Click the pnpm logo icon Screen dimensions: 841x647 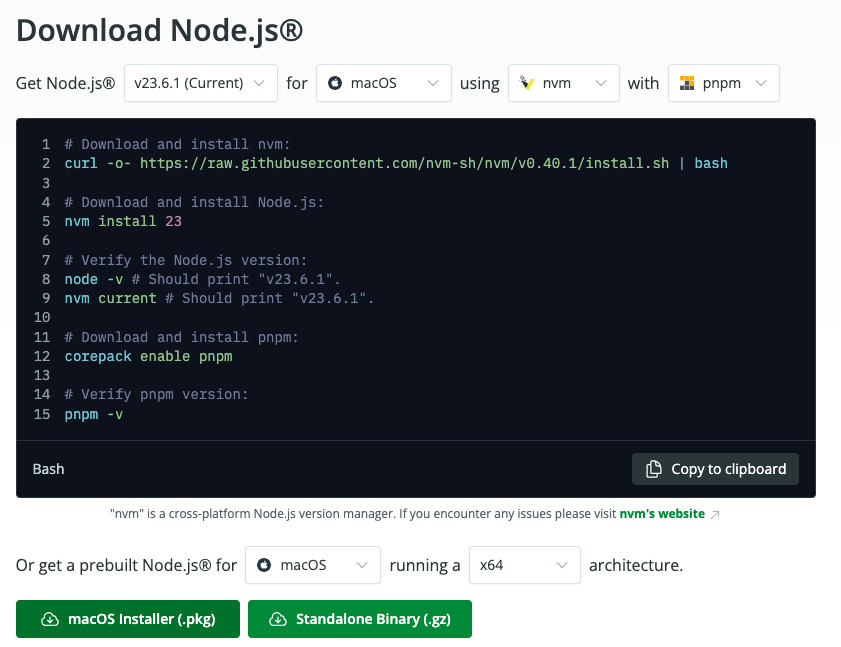(687, 83)
